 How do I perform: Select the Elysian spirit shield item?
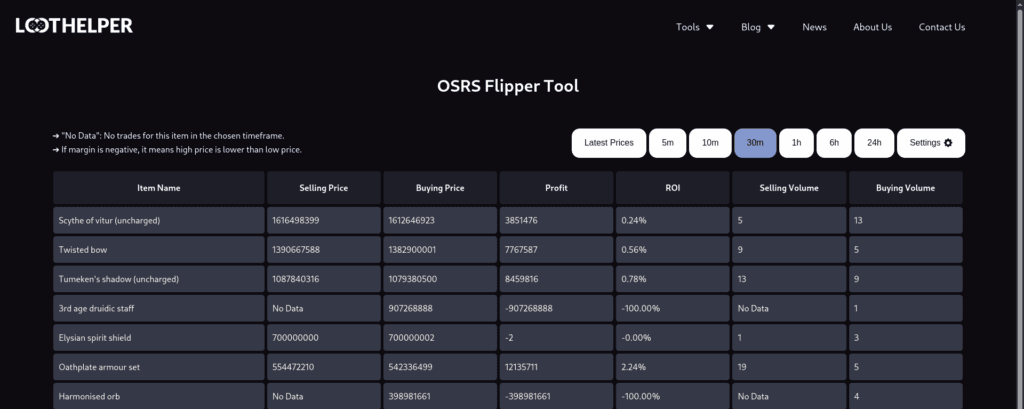(159, 338)
